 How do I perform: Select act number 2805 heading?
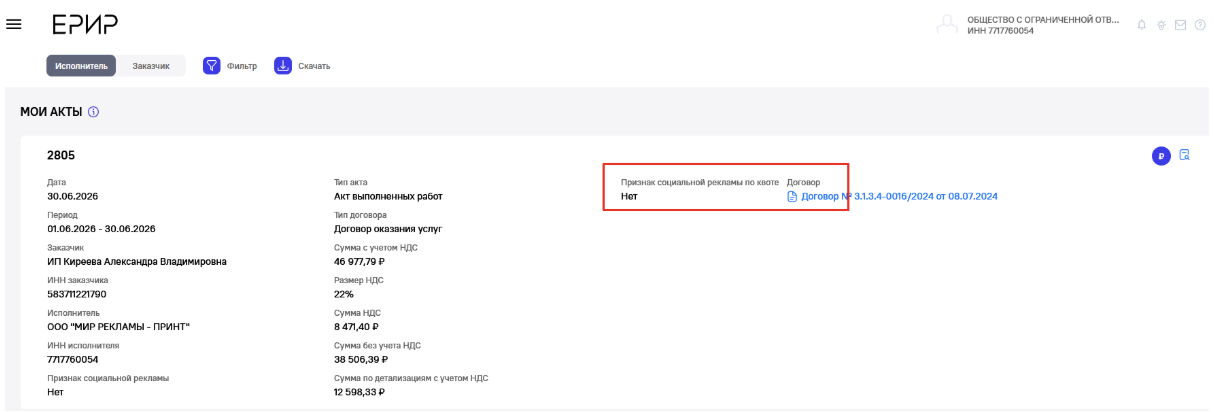click(61, 156)
